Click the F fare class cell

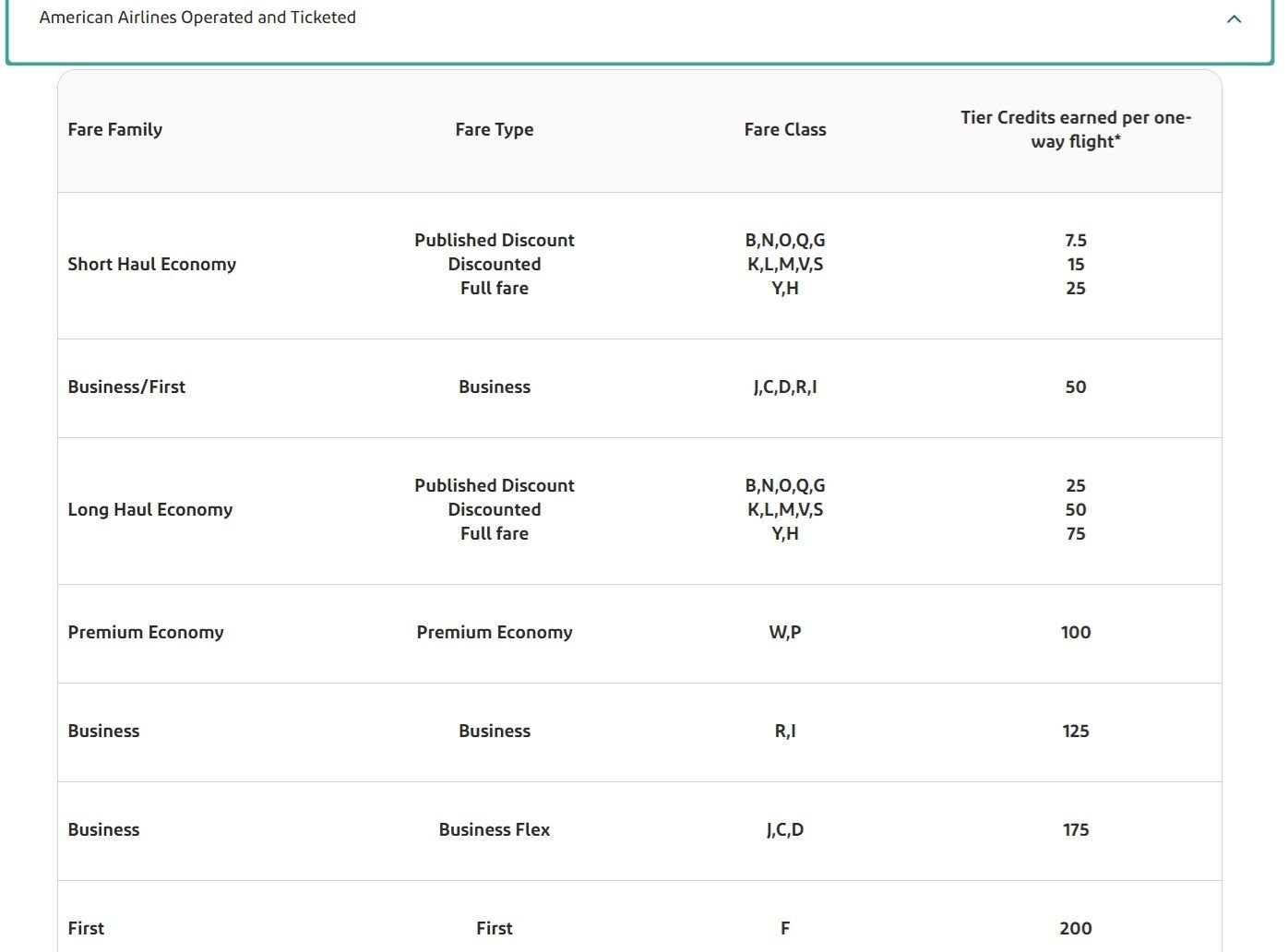[x=784, y=929]
